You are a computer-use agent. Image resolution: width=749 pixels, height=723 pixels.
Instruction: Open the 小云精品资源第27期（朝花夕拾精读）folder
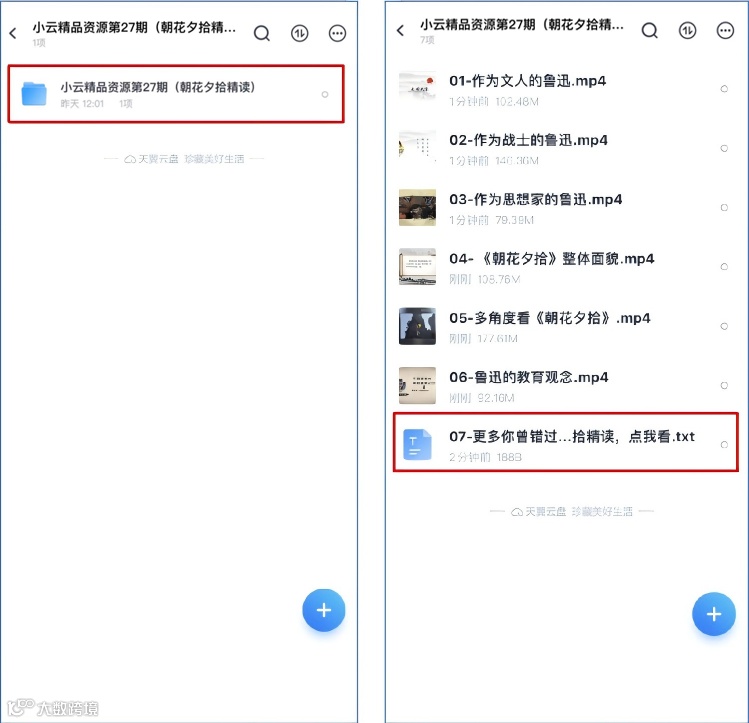pyautogui.click(x=176, y=94)
